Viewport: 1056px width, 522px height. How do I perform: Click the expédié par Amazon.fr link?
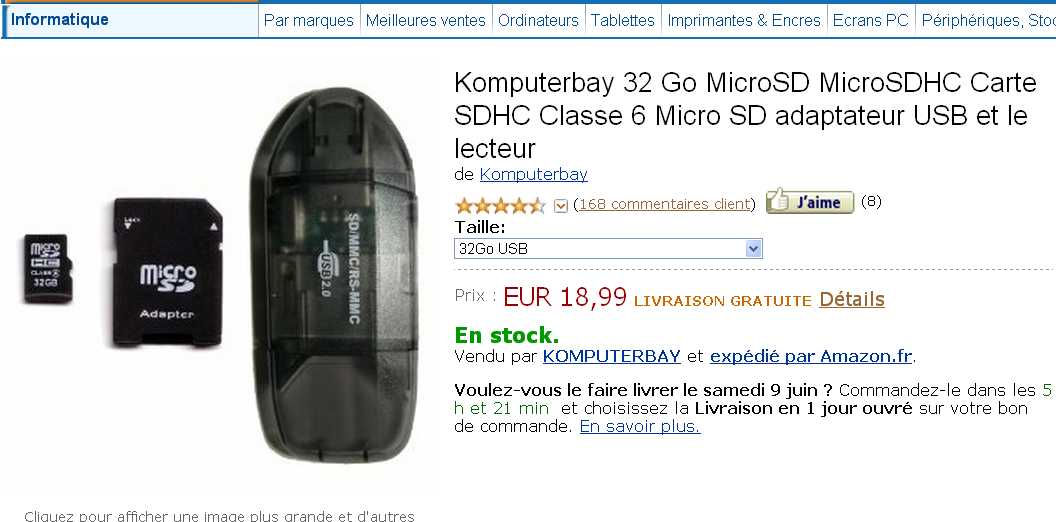tap(812, 356)
